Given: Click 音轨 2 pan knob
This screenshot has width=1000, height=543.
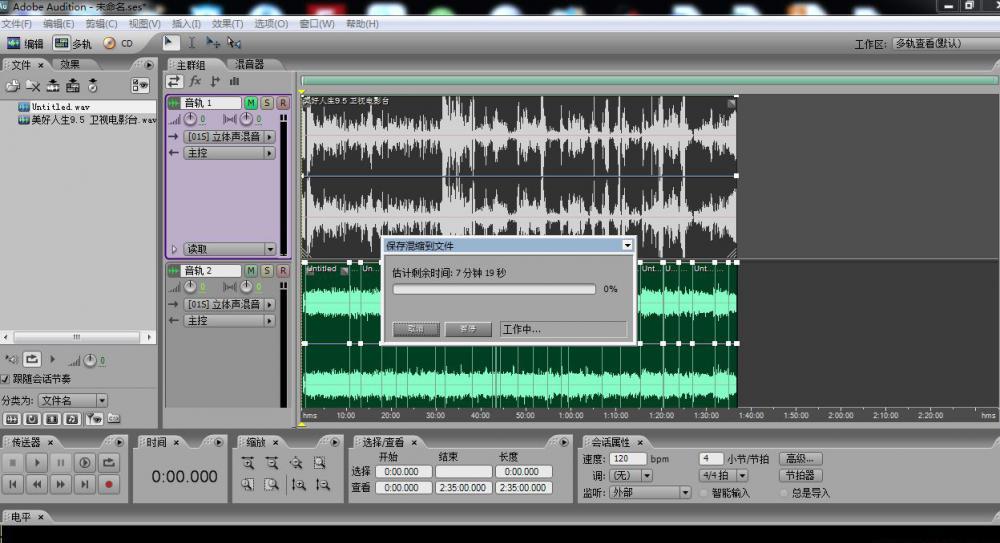Looking at the screenshot, I should point(246,287).
